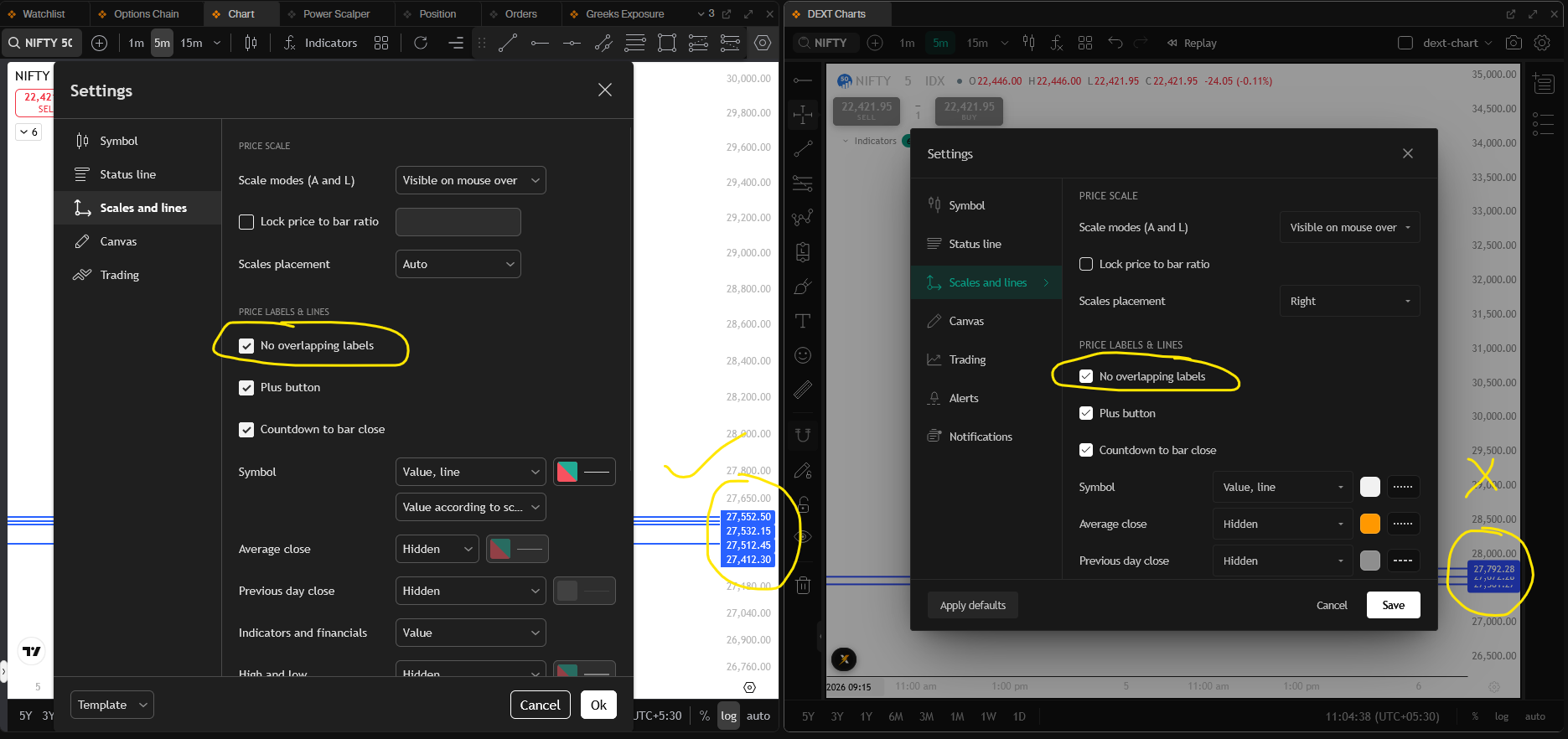
Task: Open Indicators and financials Value dropdown
Action: pyautogui.click(x=471, y=633)
